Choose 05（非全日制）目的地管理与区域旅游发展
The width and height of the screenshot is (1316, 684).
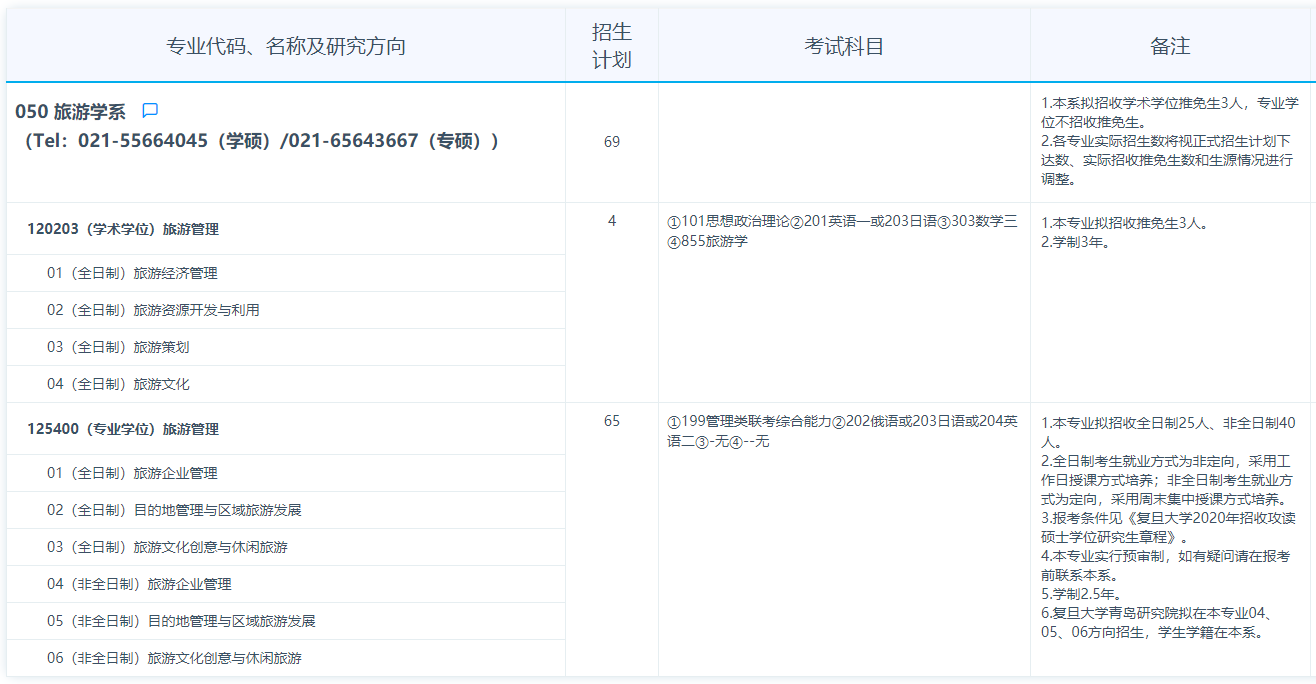[181, 621]
